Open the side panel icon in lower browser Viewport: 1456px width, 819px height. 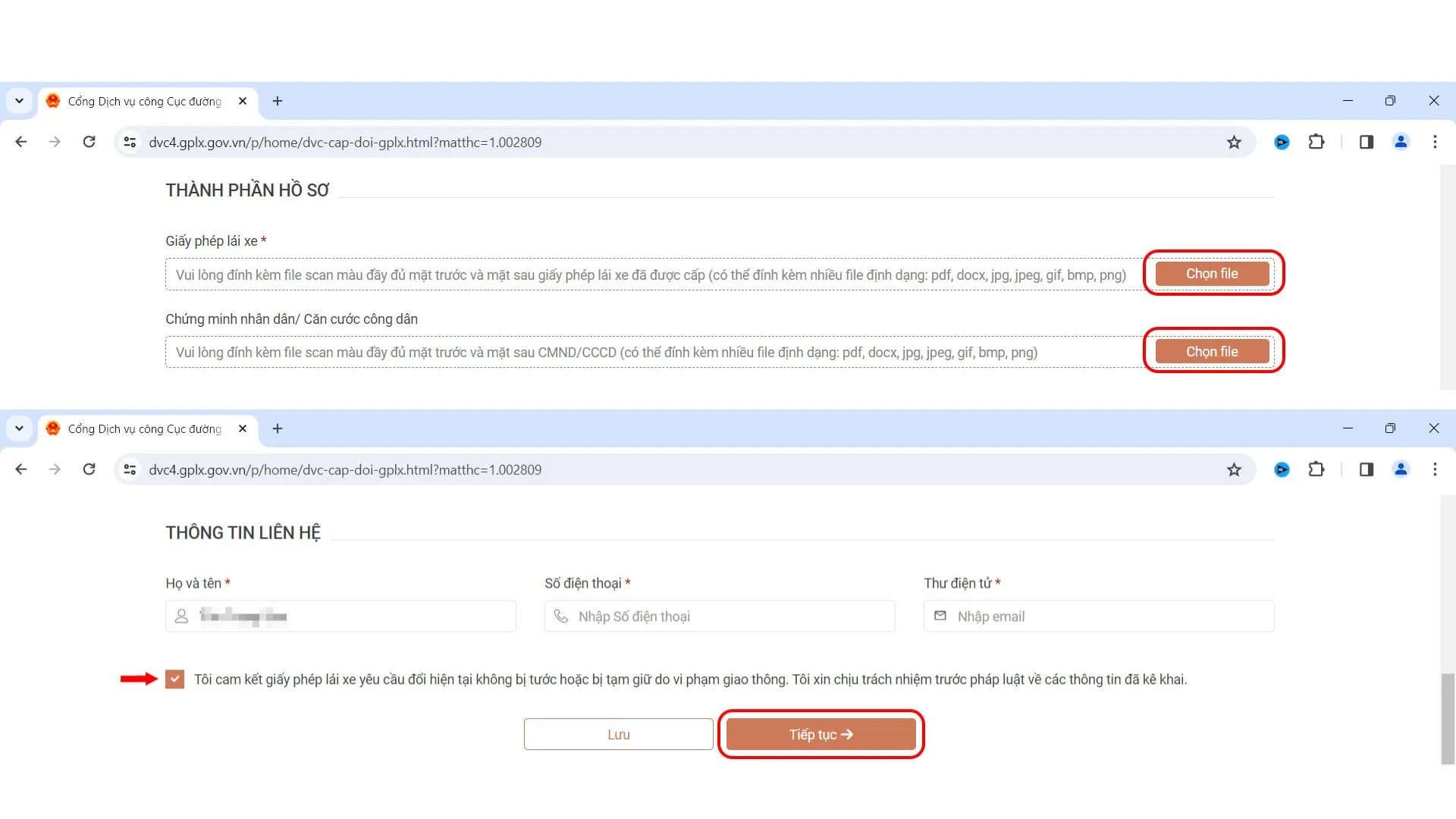(1366, 469)
